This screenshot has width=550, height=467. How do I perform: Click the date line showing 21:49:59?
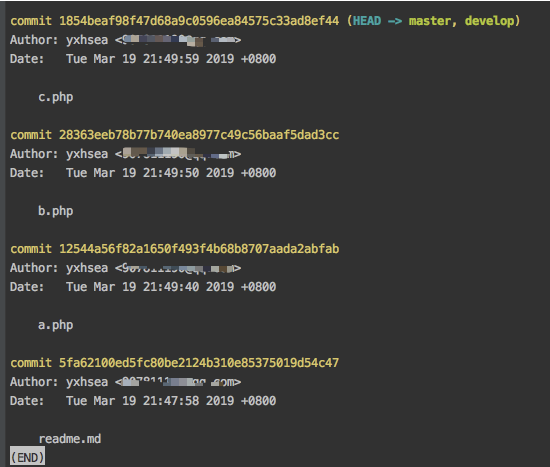click(x=143, y=59)
